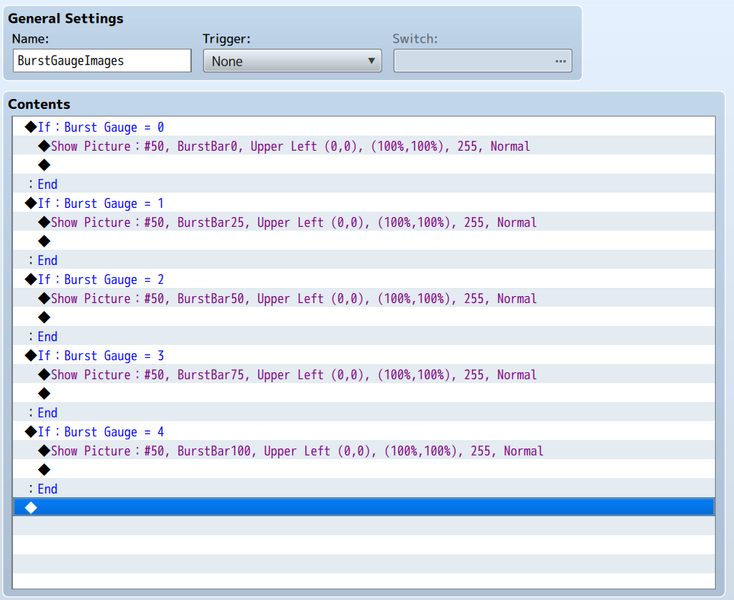
Task: Select the 'If: Burst Gauge = 0' command line
Action: (100, 127)
